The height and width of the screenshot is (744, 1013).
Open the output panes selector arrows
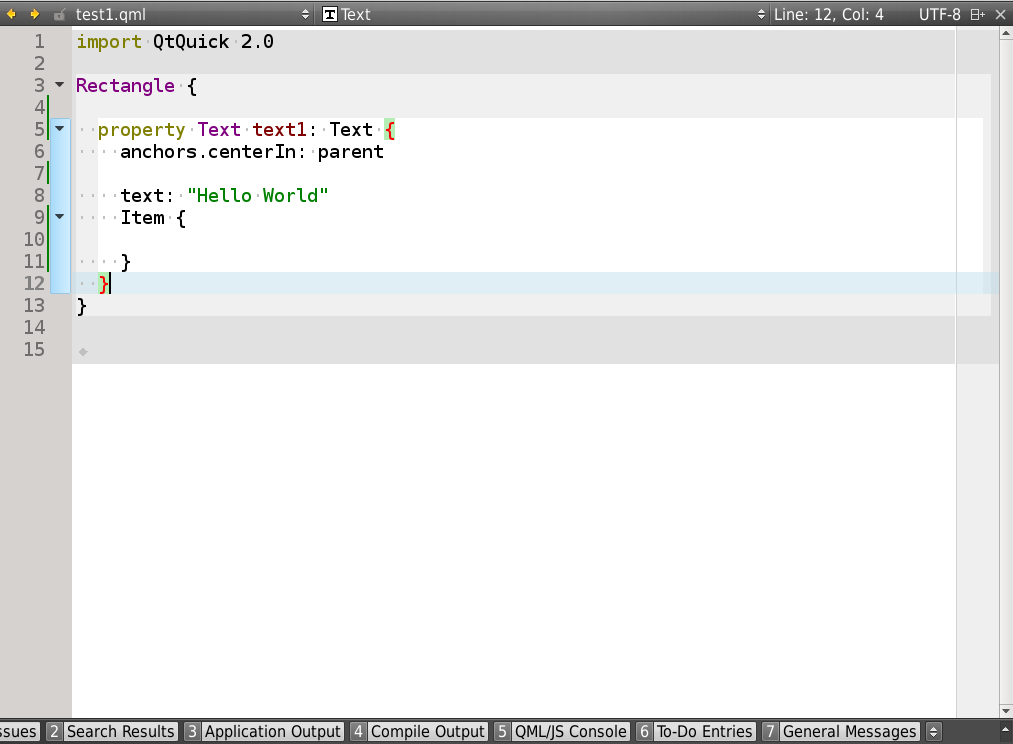(934, 732)
